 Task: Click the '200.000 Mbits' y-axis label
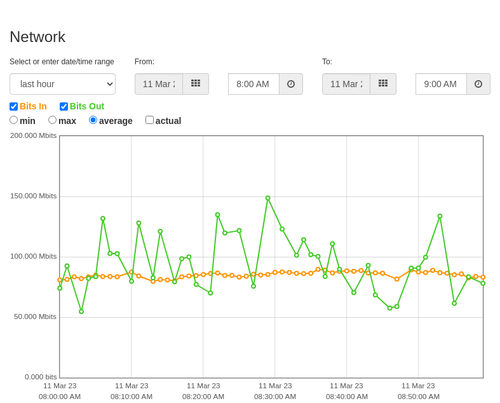pos(33,136)
